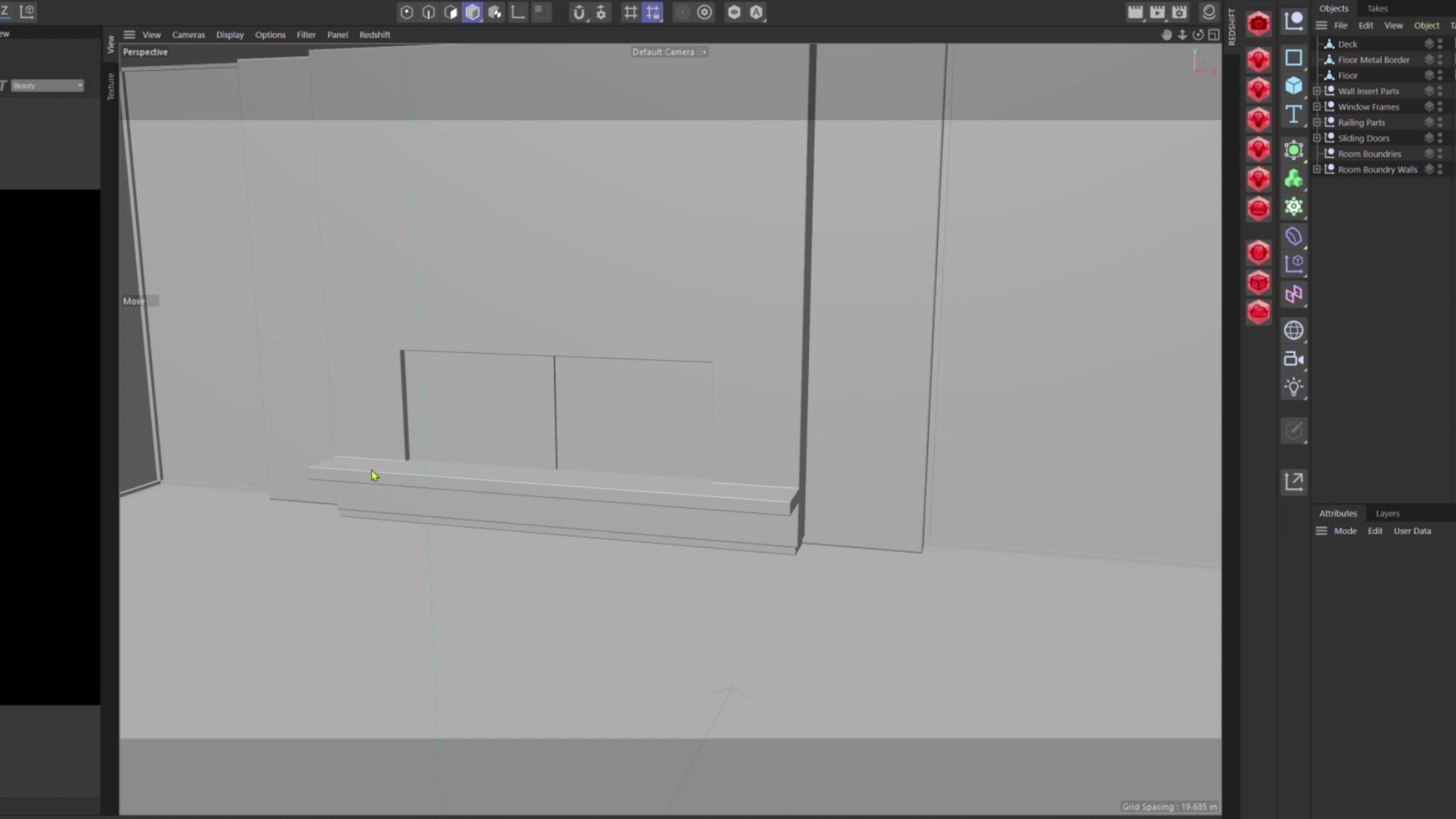Image resolution: width=1456 pixels, height=819 pixels.
Task: Click the Light bulb object icon
Action: pos(1294,388)
